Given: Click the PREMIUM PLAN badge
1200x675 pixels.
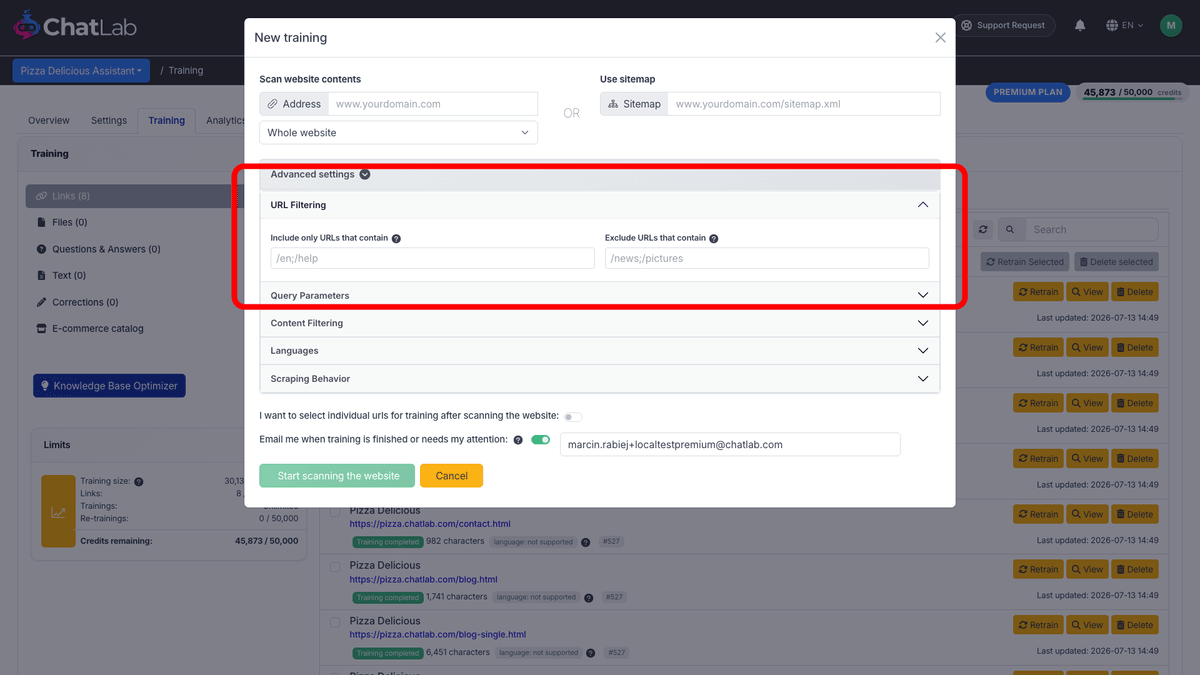Looking at the screenshot, I should 1028,92.
